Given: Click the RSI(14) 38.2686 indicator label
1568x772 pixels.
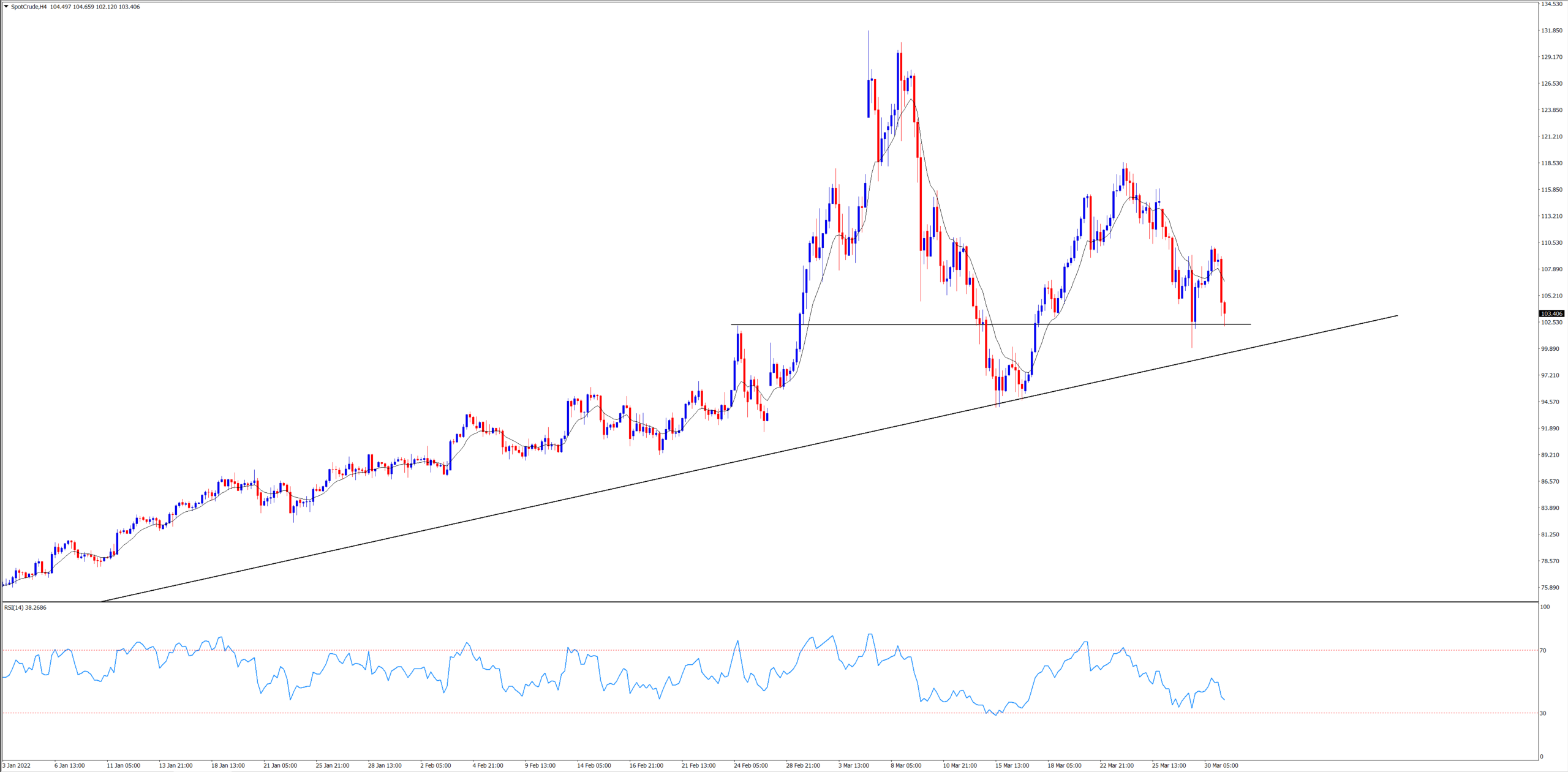Looking at the screenshot, I should (25, 607).
